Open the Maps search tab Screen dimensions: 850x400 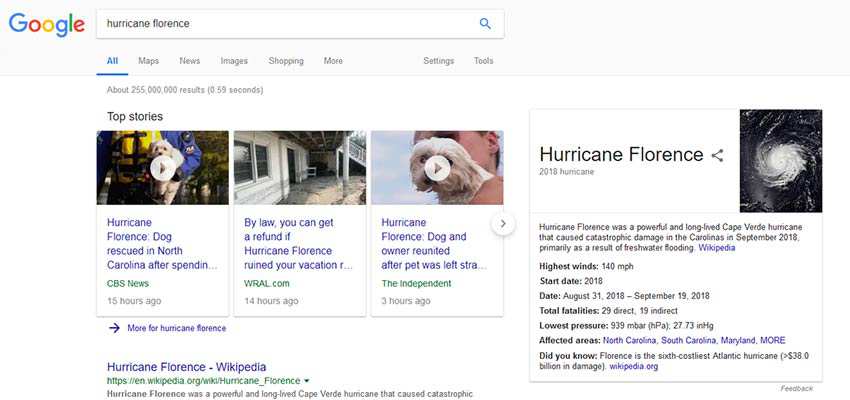point(148,61)
